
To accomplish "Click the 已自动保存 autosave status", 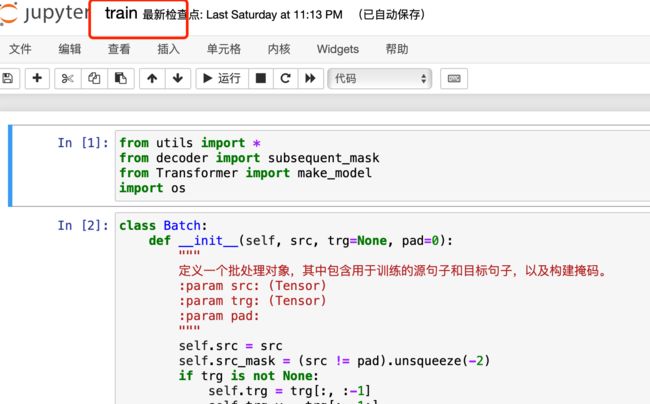I will click(x=392, y=15).
